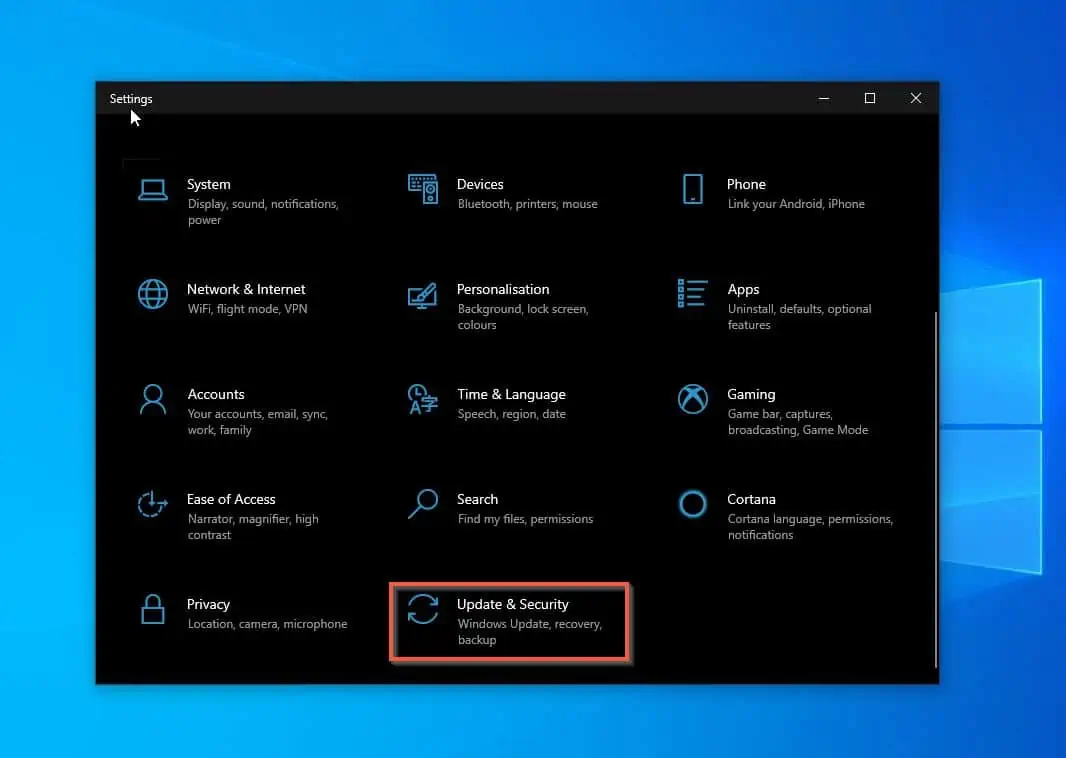Click 'Location, camera, microphone' text
Screen dimensions: 1066x758
tap(267, 624)
